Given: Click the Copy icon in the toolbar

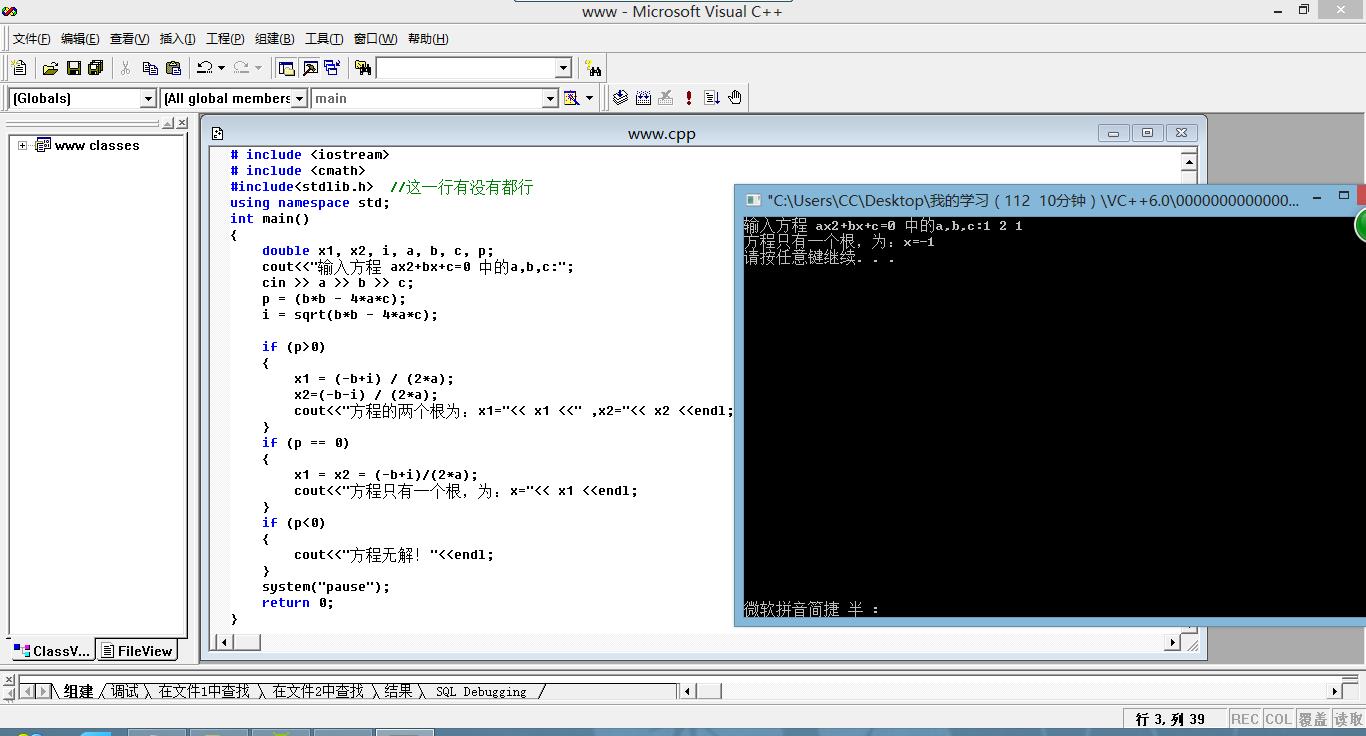Looking at the screenshot, I should click(150, 68).
